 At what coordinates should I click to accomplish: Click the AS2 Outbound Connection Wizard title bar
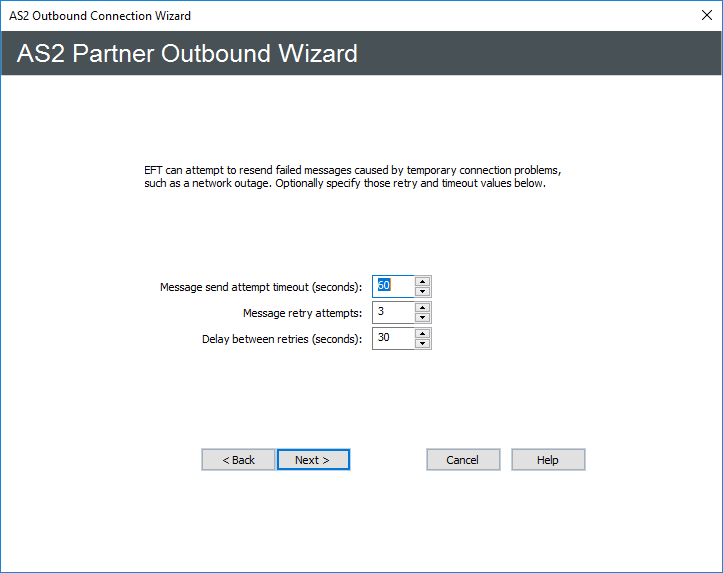[x=300, y=16]
